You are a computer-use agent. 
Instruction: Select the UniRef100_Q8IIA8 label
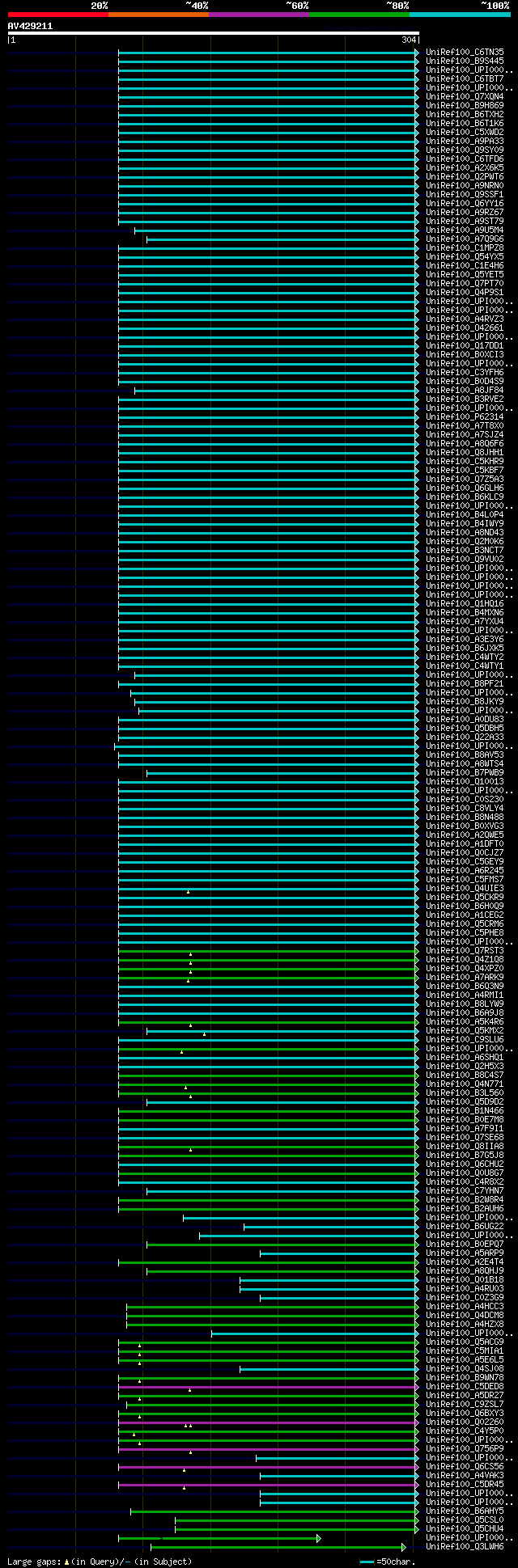(x=465, y=1146)
